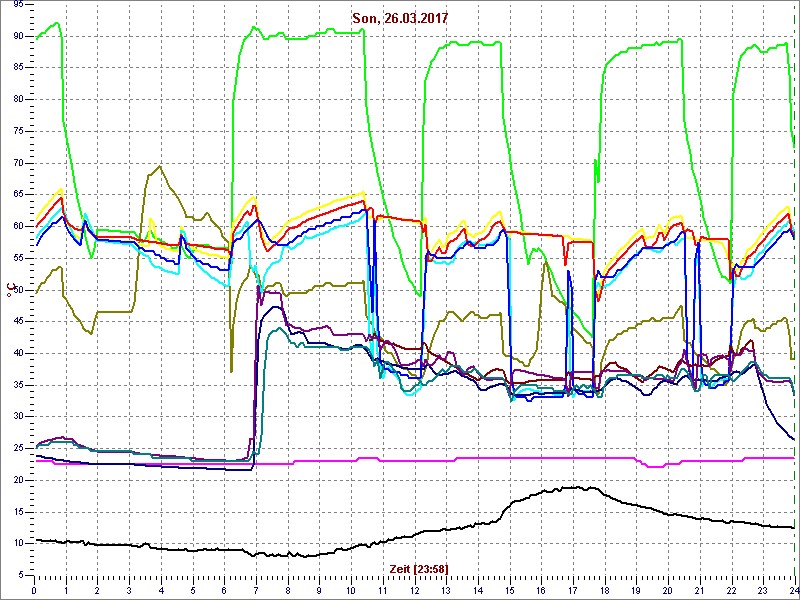Screen dimensions: 800x600
Task: Pick hour 18 on the x-axis
Action: [604, 590]
